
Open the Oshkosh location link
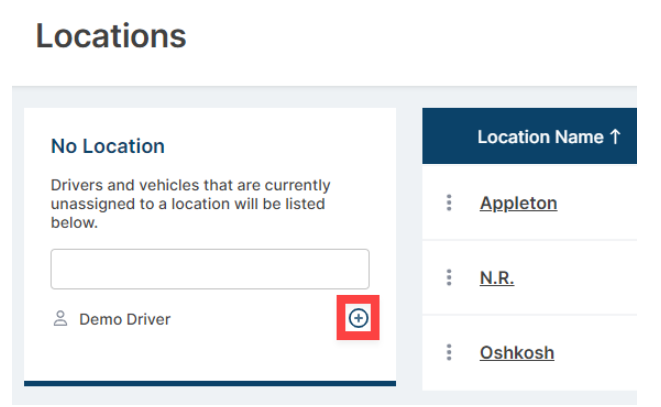coord(517,353)
